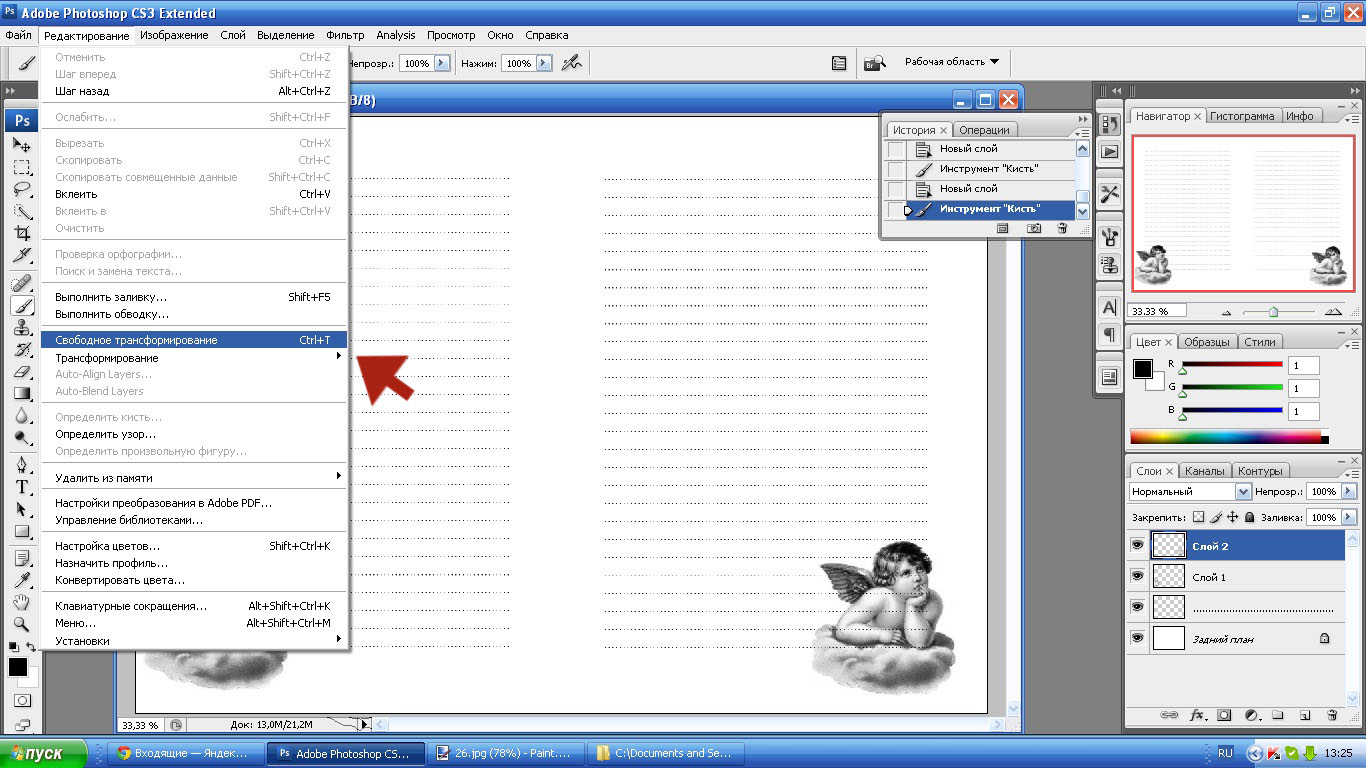Choose Свободное трансформирование from the menu
Image resolution: width=1366 pixels, height=768 pixels.
[194, 340]
